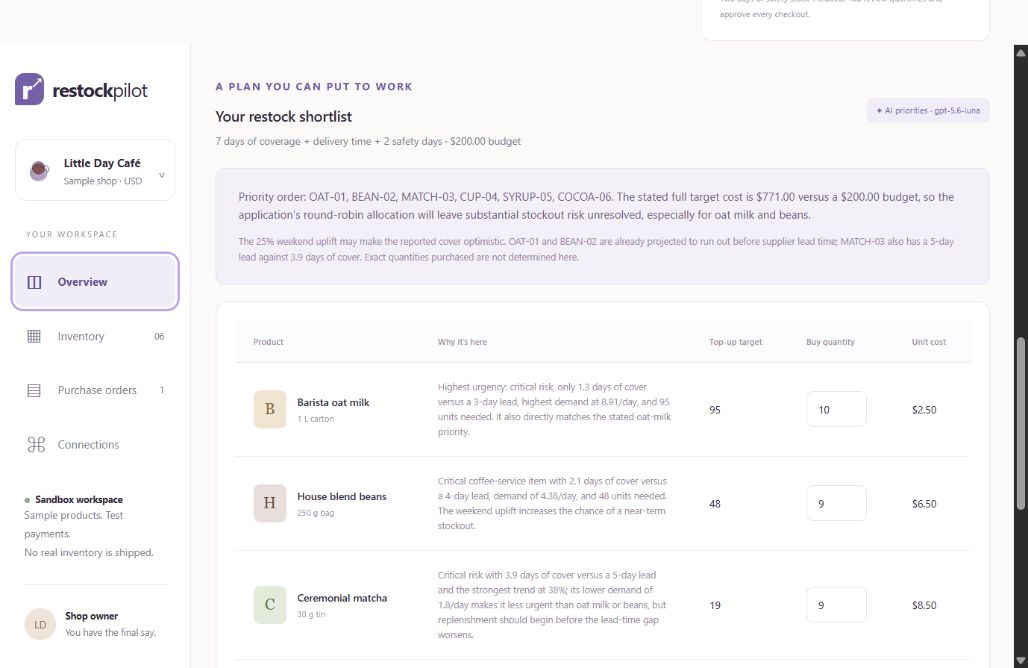Click the Overview panel icon
The height and width of the screenshot is (668, 1028).
click(x=34, y=282)
